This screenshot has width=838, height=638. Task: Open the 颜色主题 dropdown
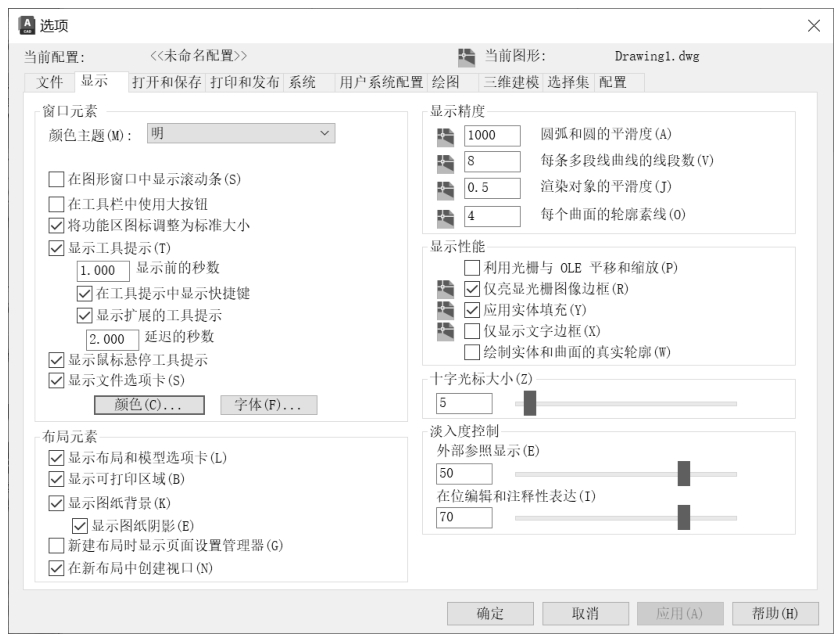tap(241, 133)
